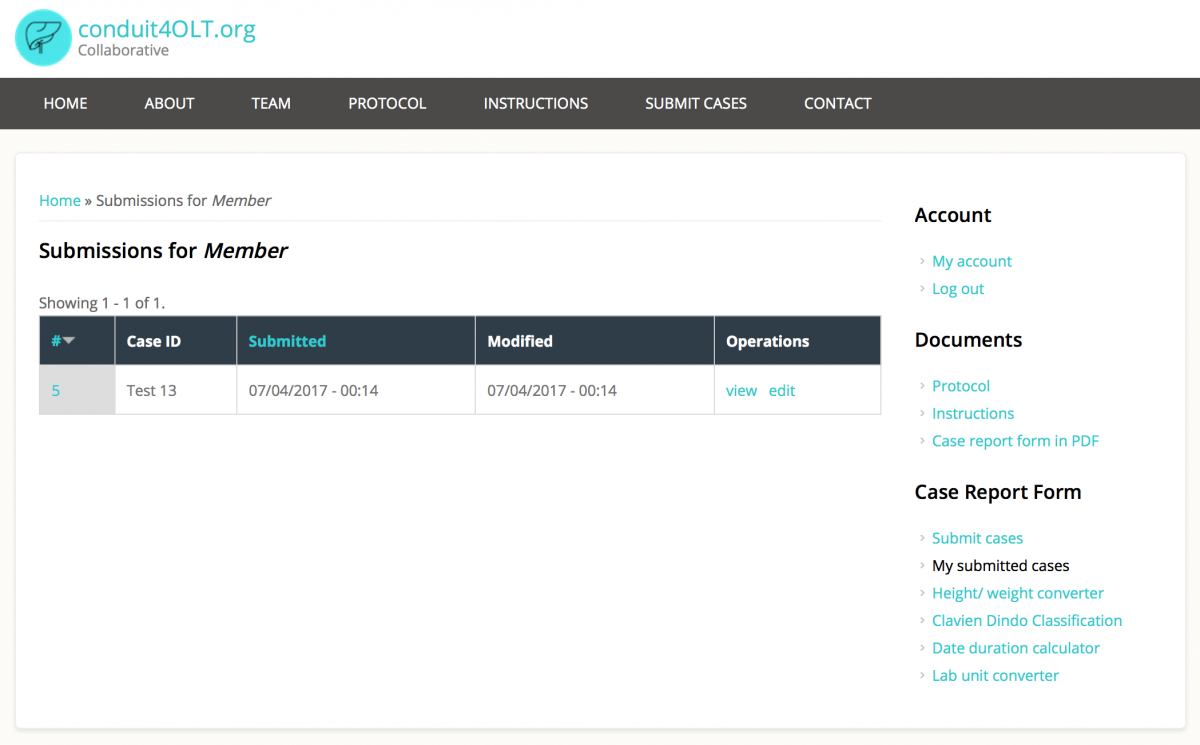
Task: Go to the ABOUT page
Action: (169, 103)
